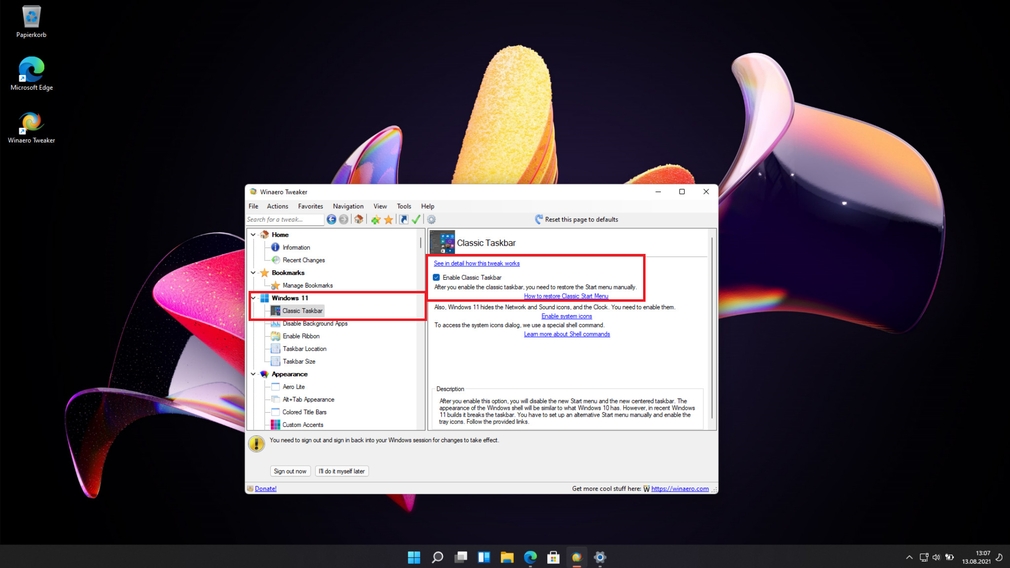Open How to restore Classic Start Menu link

566,296
